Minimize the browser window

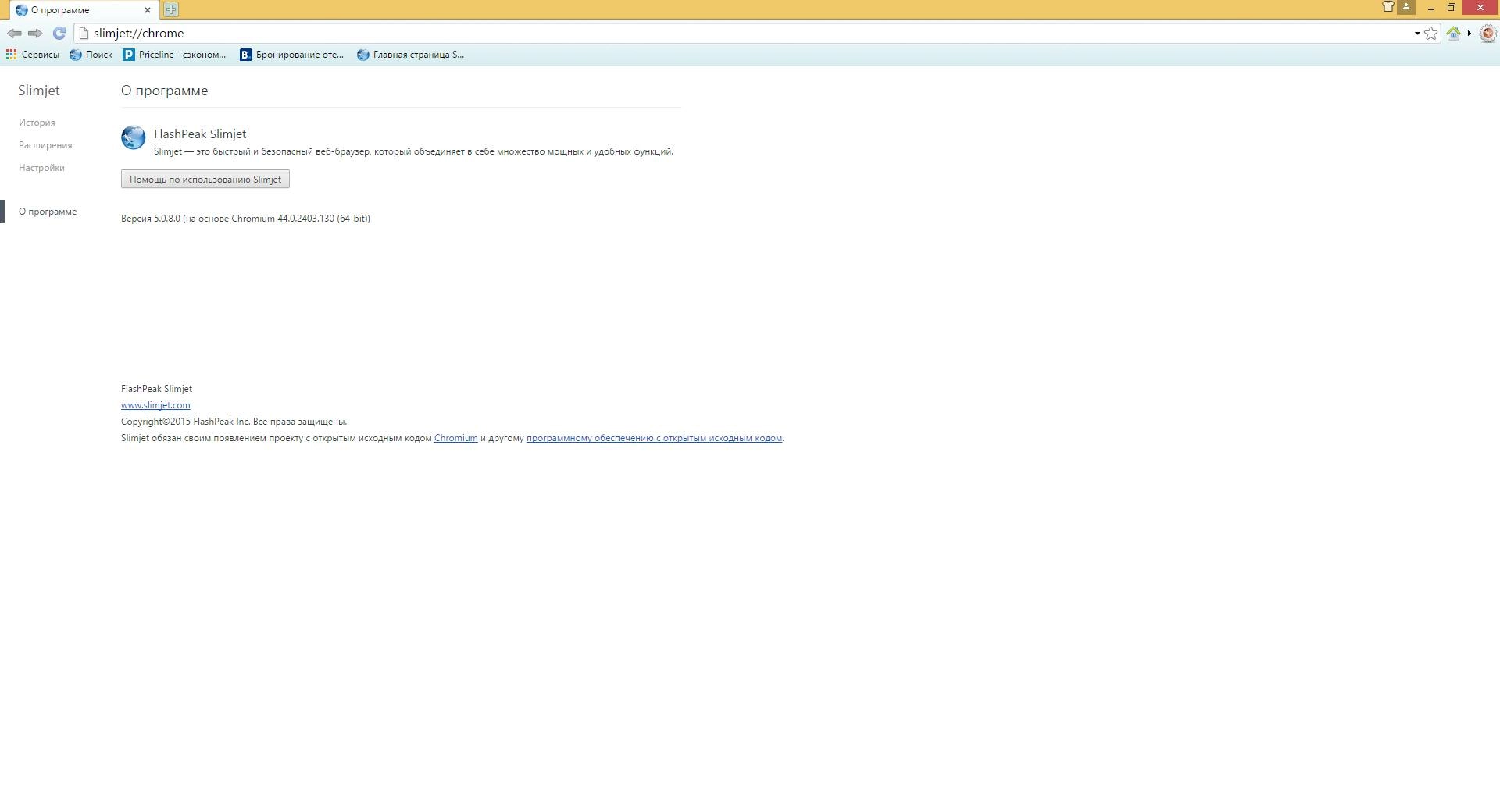1430,8
